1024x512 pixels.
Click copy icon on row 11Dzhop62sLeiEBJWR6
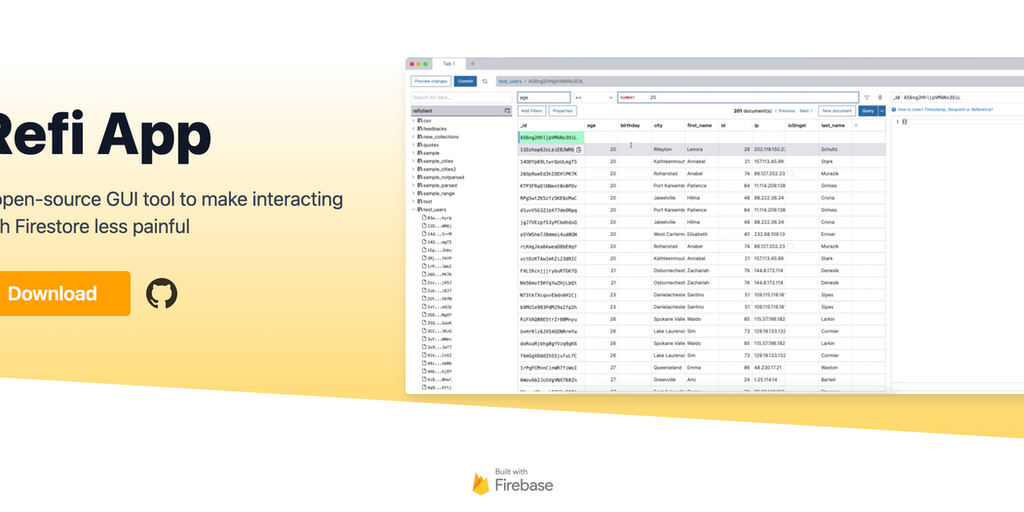pyautogui.click(x=579, y=150)
